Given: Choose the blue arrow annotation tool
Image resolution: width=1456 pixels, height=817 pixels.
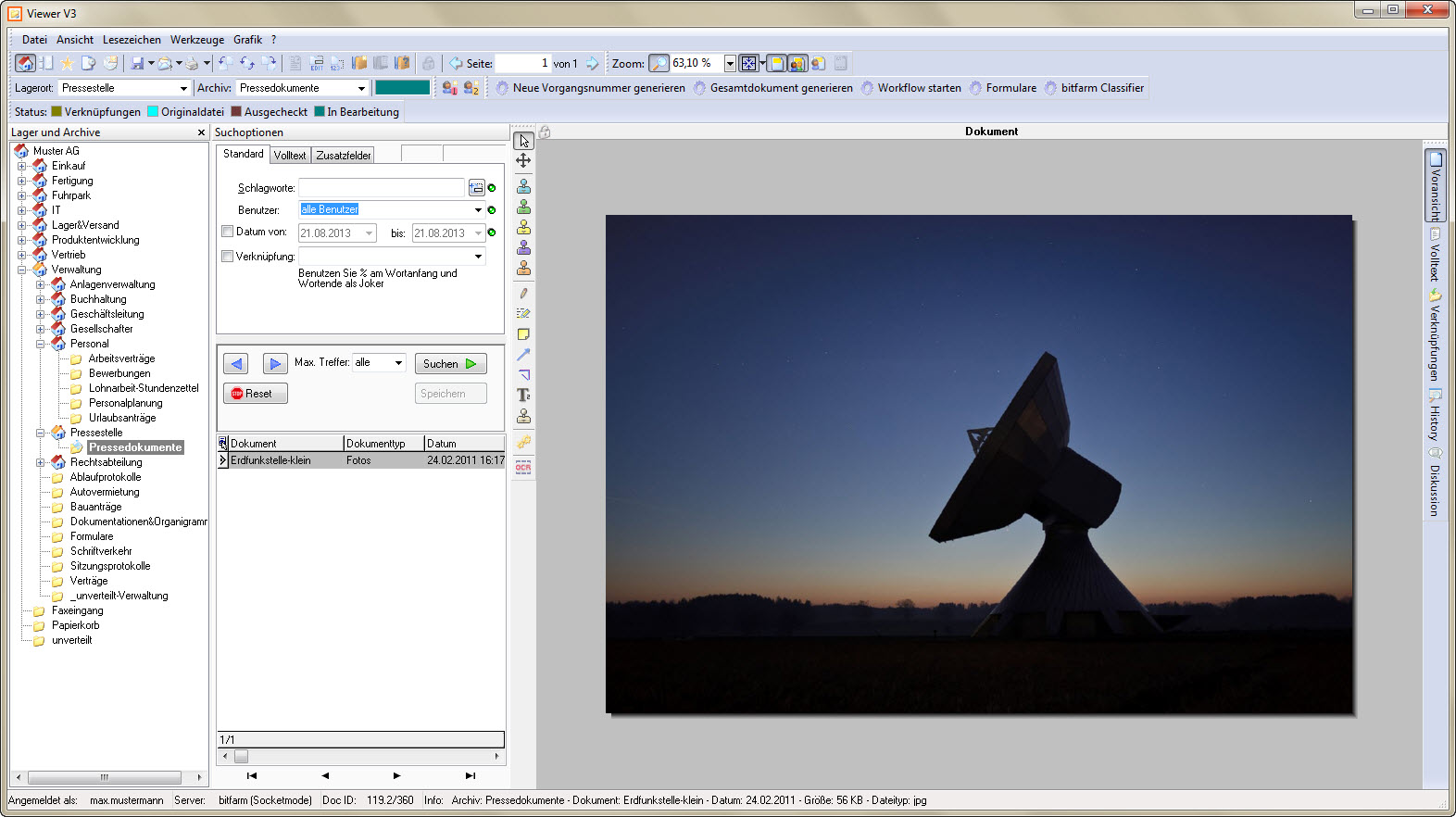Looking at the screenshot, I should click(523, 355).
